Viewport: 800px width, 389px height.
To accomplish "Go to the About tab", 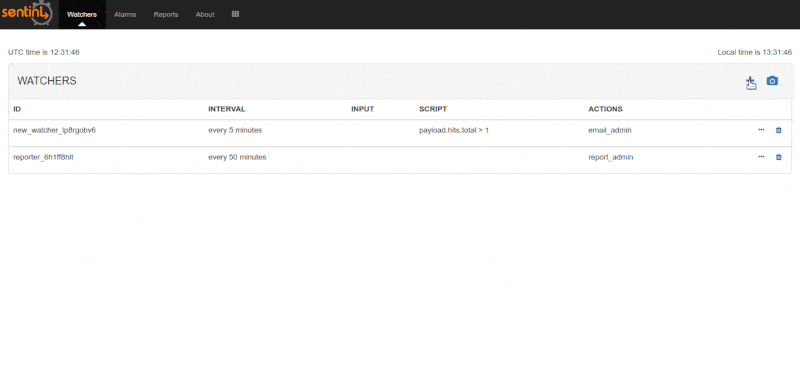I will pos(205,14).
